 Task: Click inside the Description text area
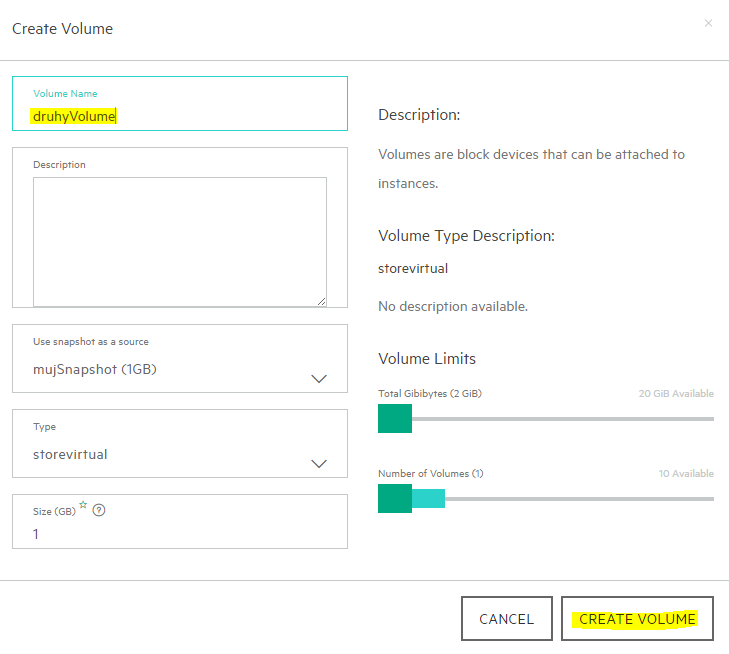179,242
